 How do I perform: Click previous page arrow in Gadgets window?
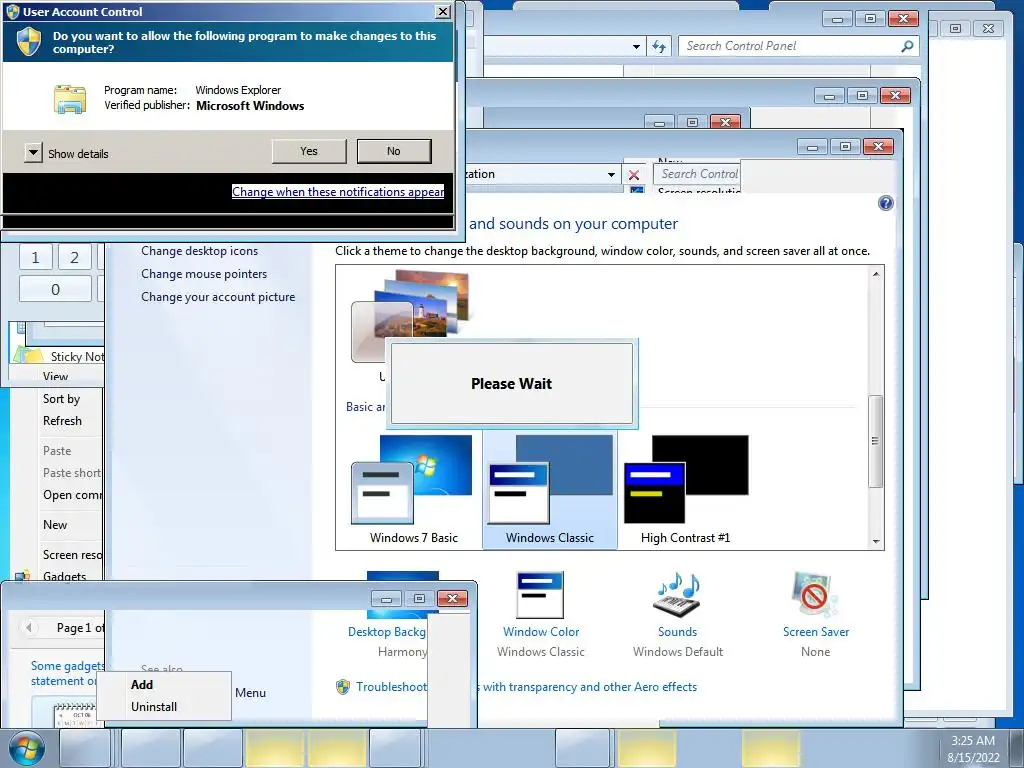click(29, 628)
